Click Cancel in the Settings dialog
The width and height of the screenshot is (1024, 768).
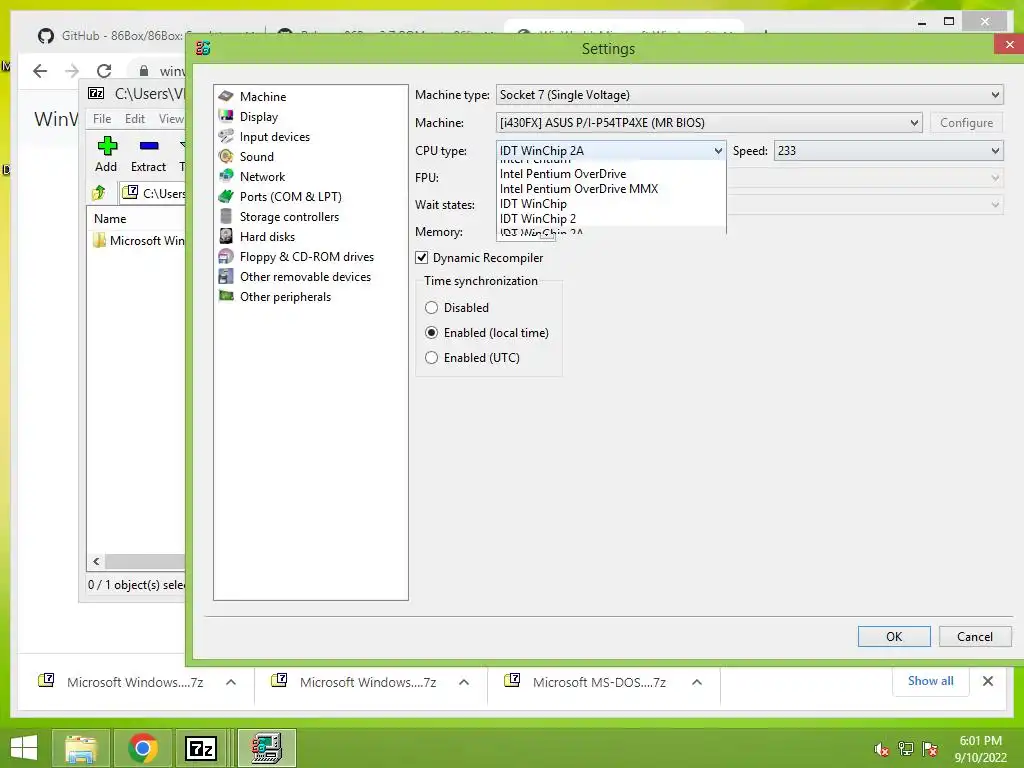pyautogui.click(x=975, y=637)
